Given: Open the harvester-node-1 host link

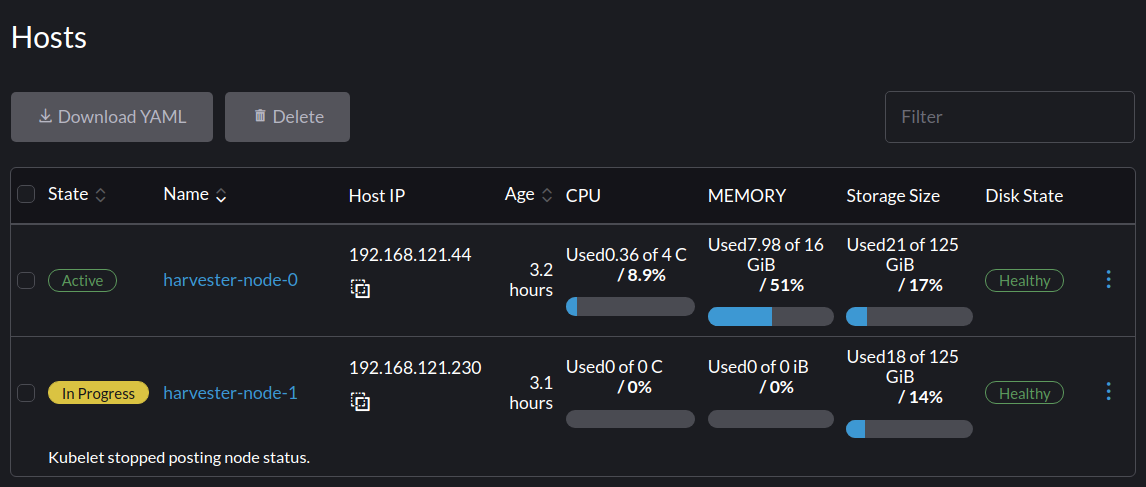Looking at the screenshot, I should tap(230, 393).
